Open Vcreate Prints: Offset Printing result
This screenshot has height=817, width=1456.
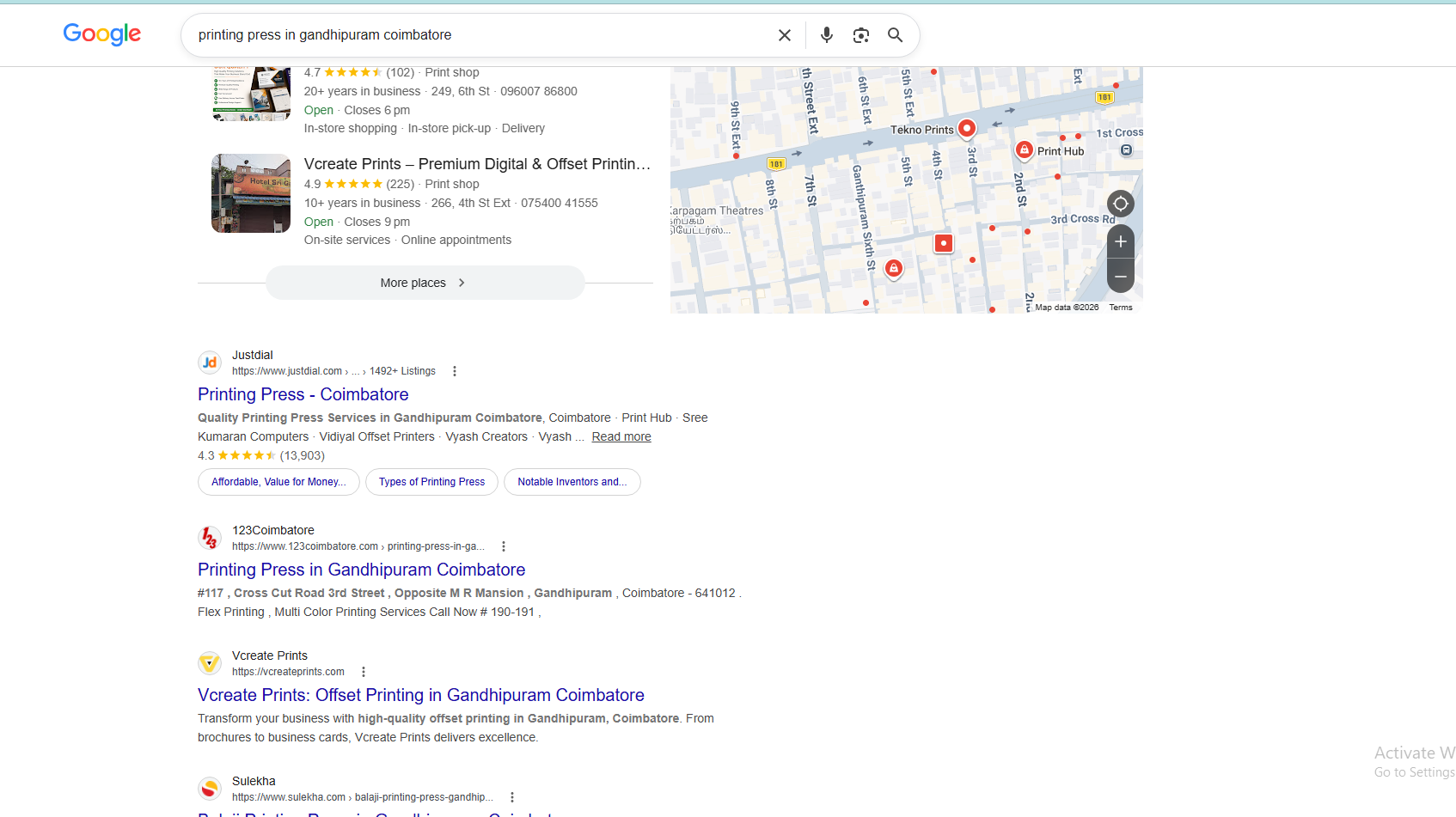(421, 695)
